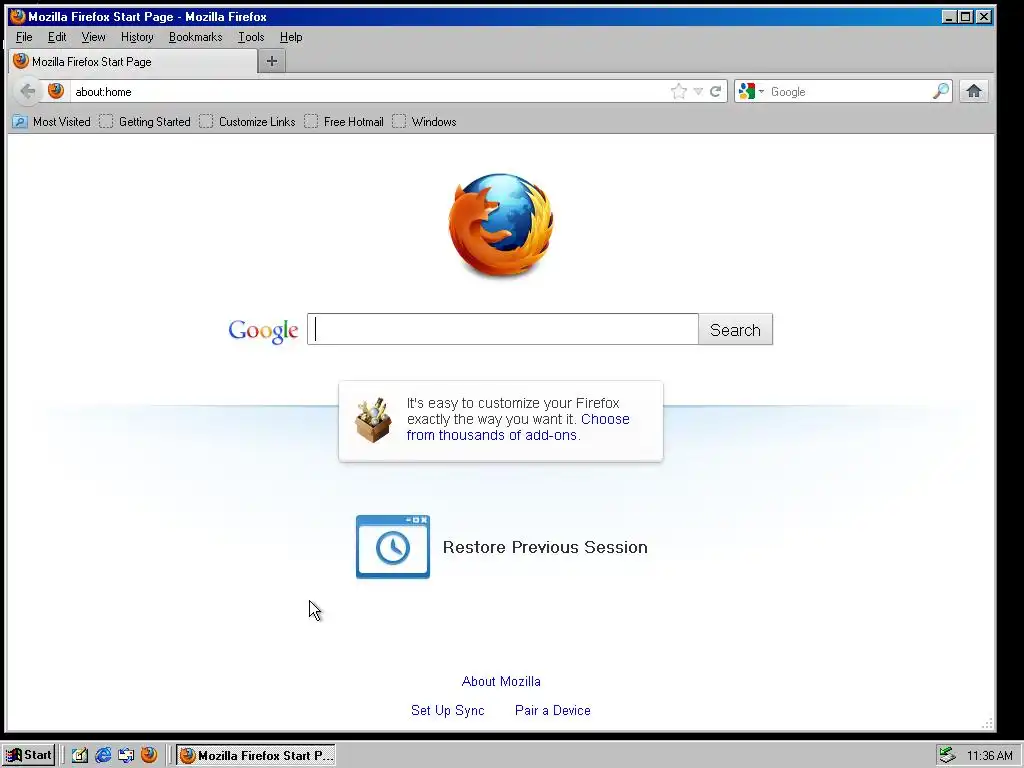Click the Search button
This screenshot has height=768, width=1024.
[735, 329]
